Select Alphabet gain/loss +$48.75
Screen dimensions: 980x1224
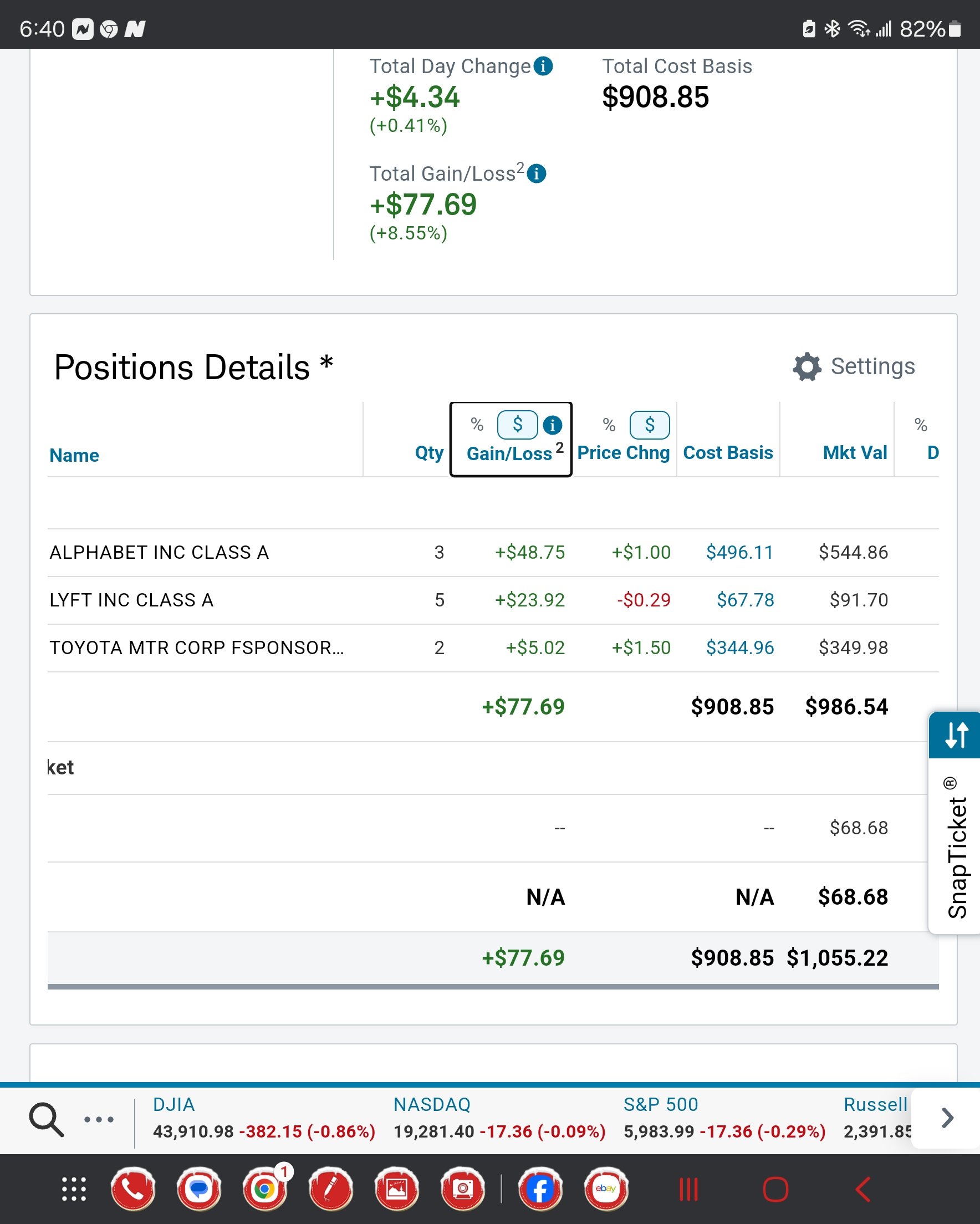530,552
